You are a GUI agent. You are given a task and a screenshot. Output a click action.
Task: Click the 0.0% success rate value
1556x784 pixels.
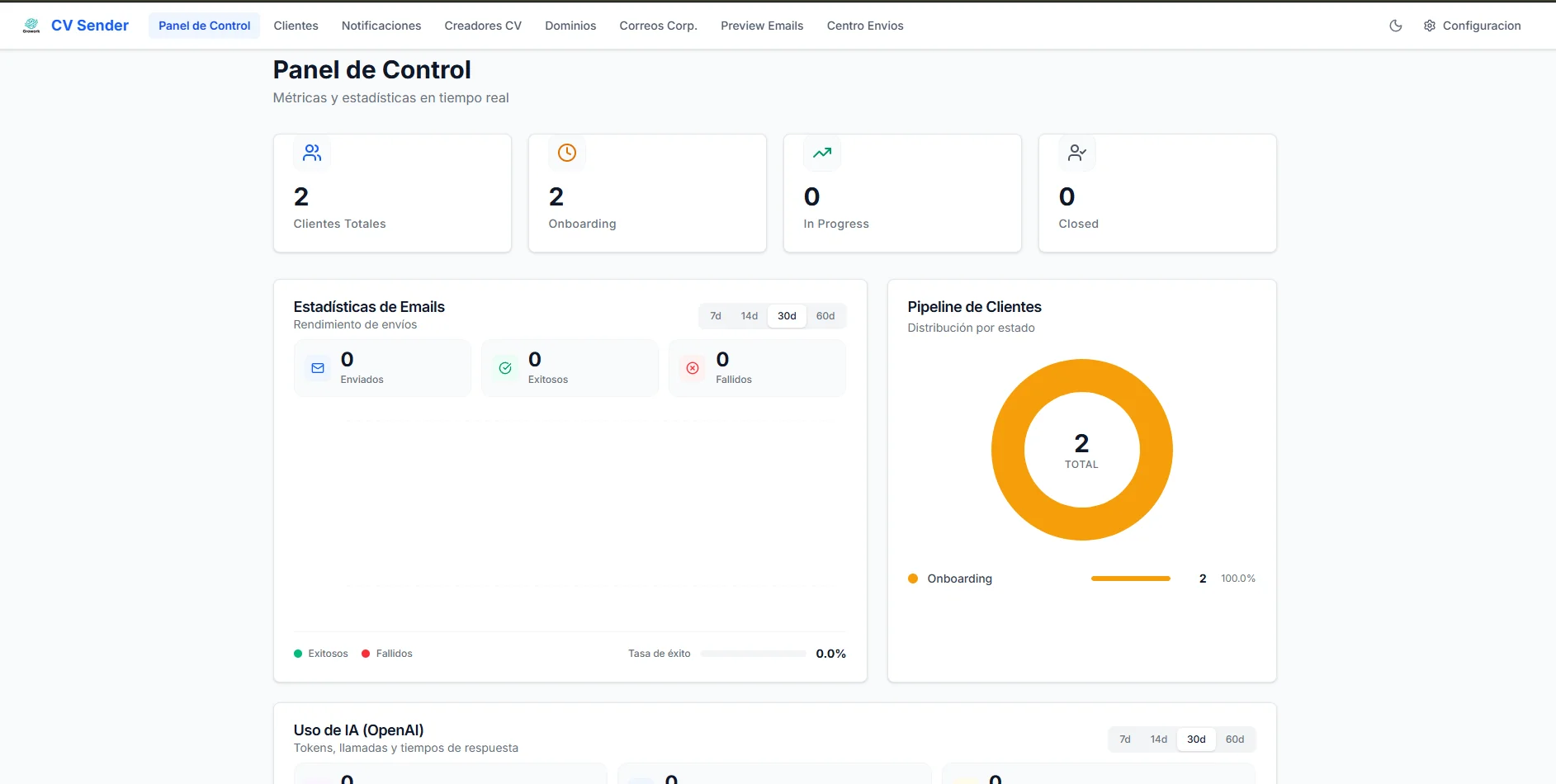pyautogui.click(x=830, y=654)
